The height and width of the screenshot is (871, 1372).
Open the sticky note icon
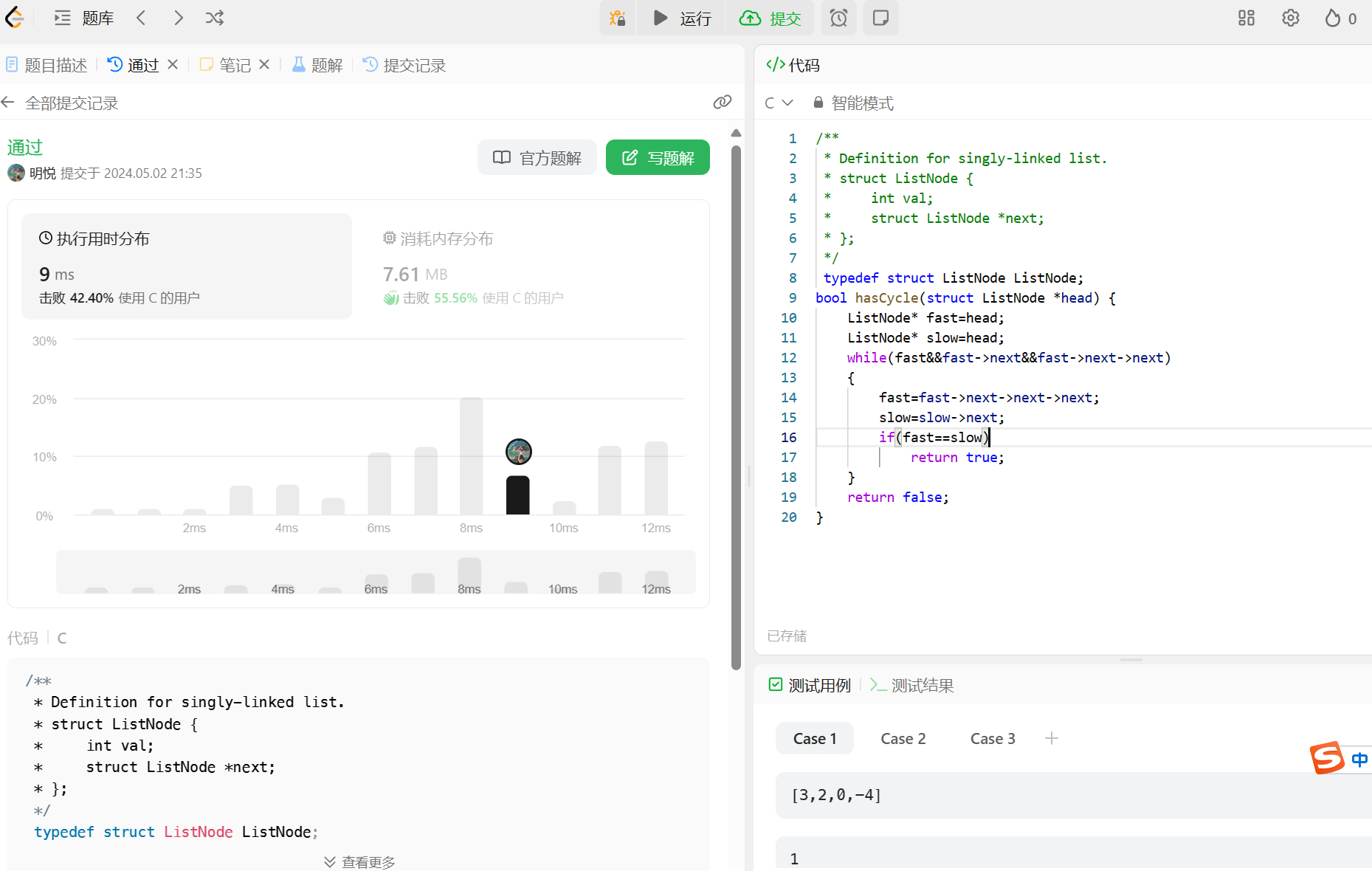(x=880, y=18)
